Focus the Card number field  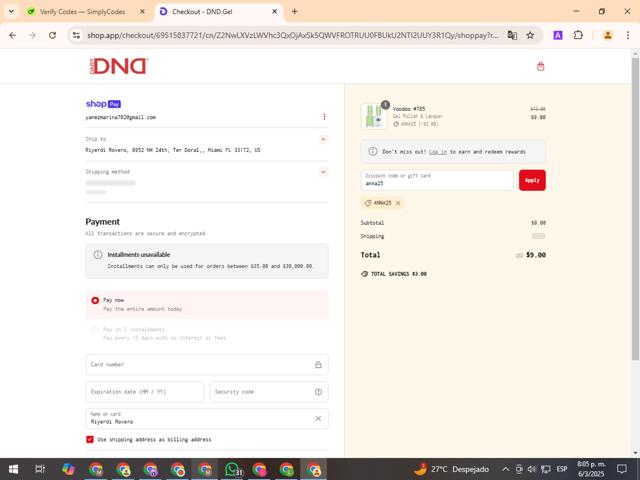coord(207,364)
